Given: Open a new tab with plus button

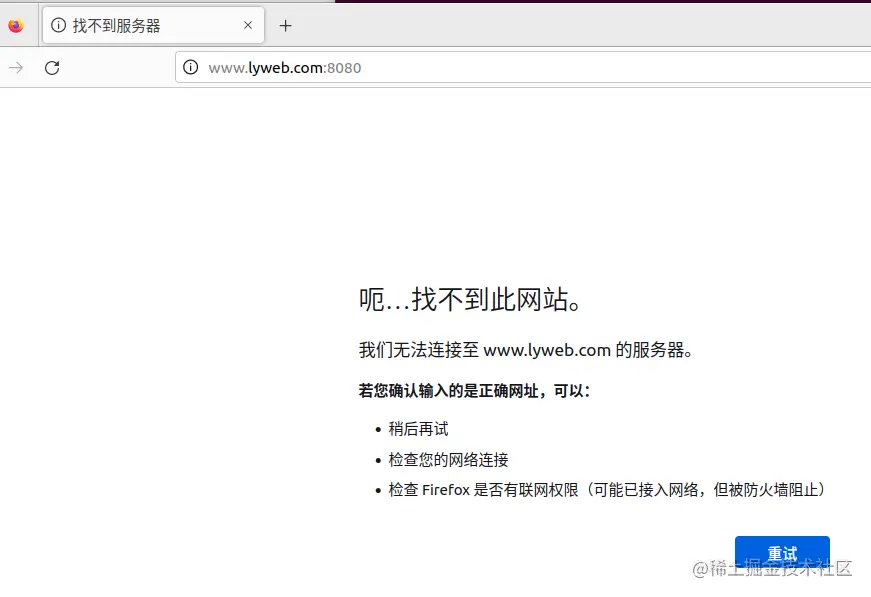Looking at the screenshot, I should tap(286, 26).
